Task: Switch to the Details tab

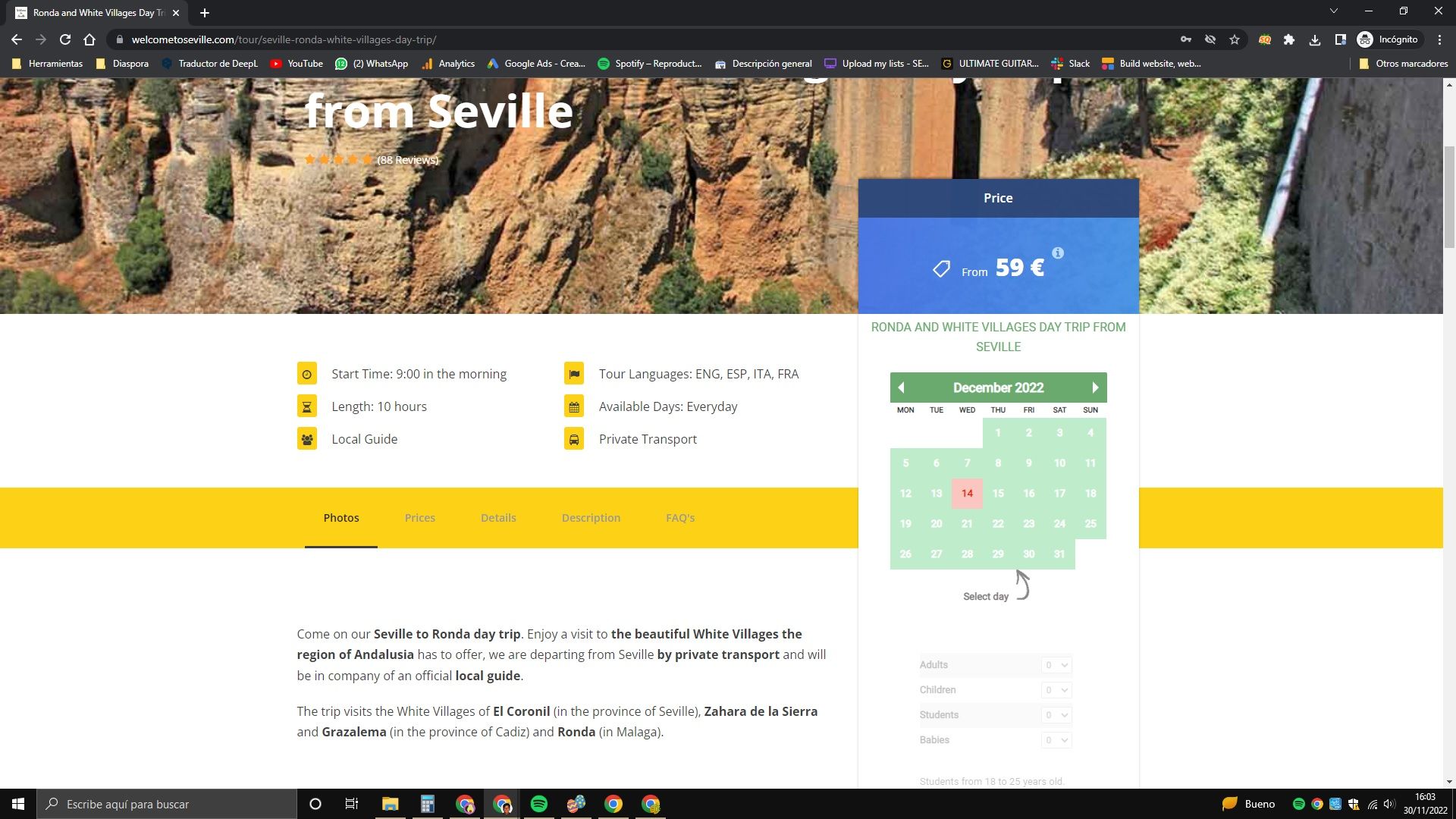Action: click(498, 518)
